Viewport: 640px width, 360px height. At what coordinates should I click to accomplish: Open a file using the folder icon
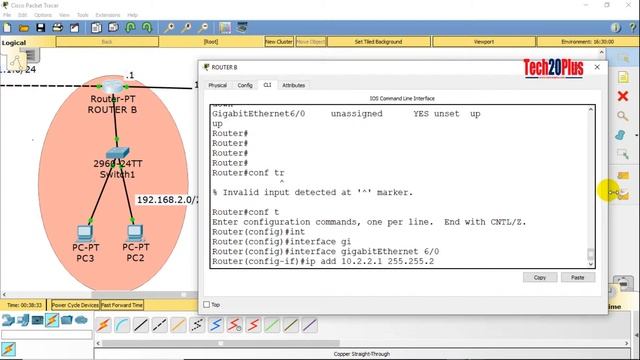coord(24,28)
